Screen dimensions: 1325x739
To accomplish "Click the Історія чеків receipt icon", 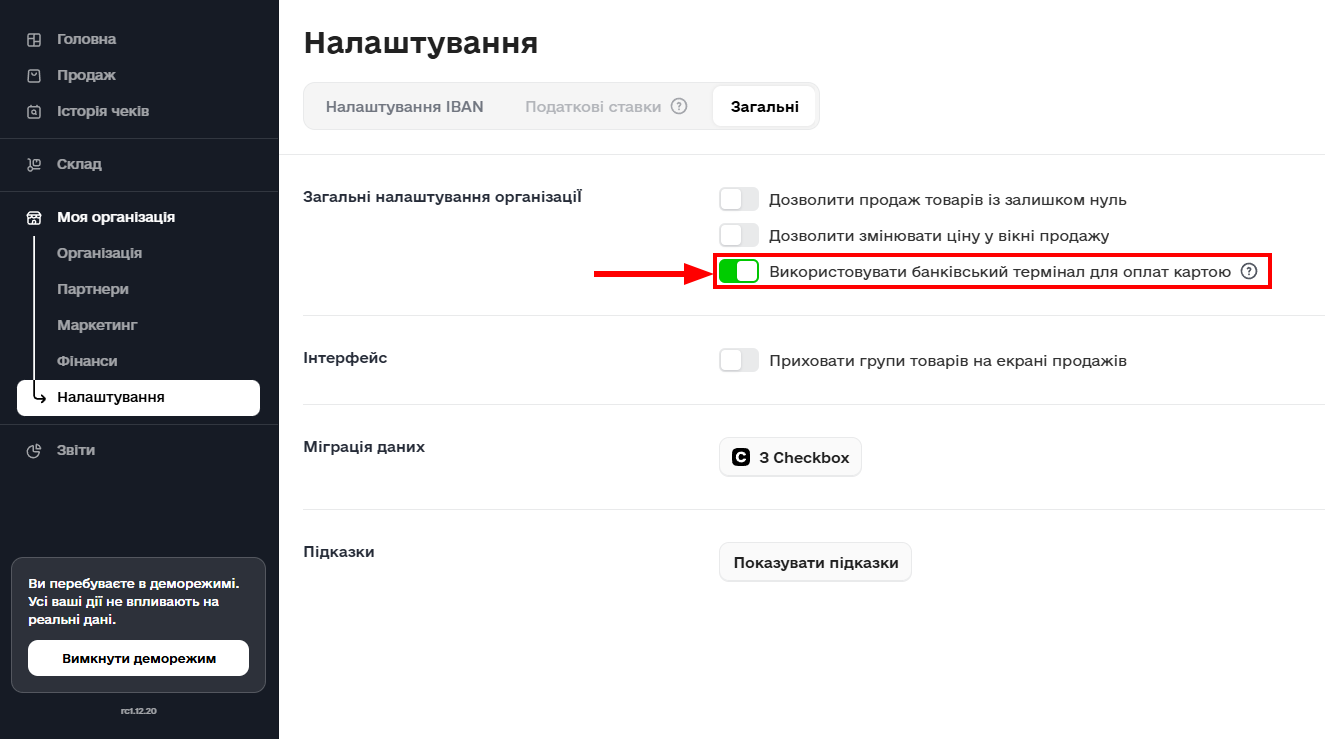I will pyautogui.click(x=34, y=112).
